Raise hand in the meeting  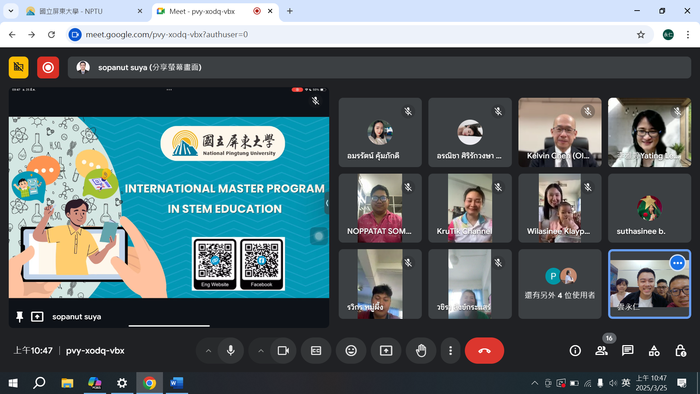[x=421, y=351]
